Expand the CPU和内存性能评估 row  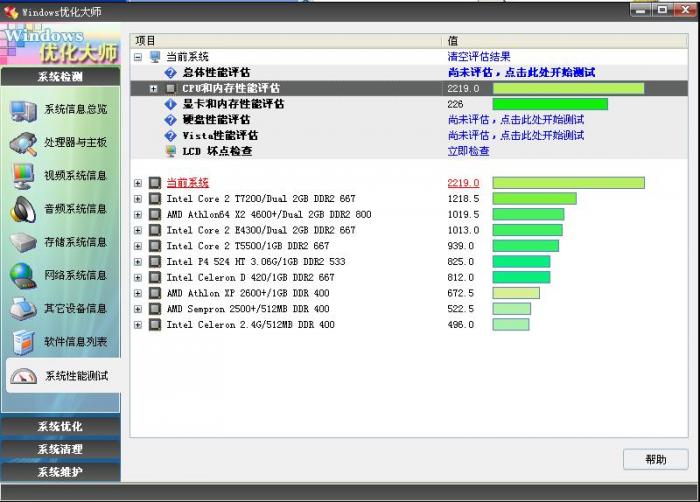[154, 88]
